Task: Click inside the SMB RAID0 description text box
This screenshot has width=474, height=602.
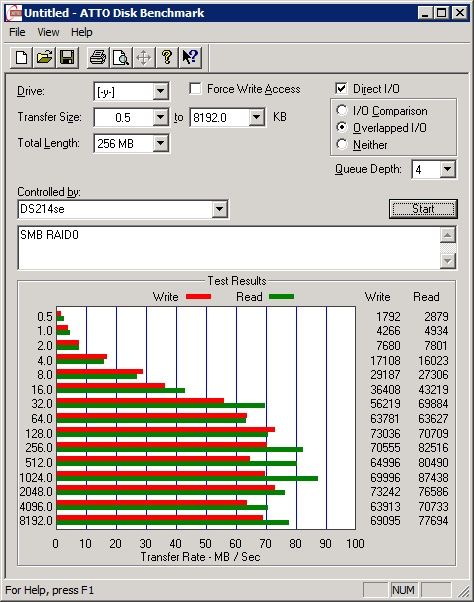Action: click(x=229, y=248)
